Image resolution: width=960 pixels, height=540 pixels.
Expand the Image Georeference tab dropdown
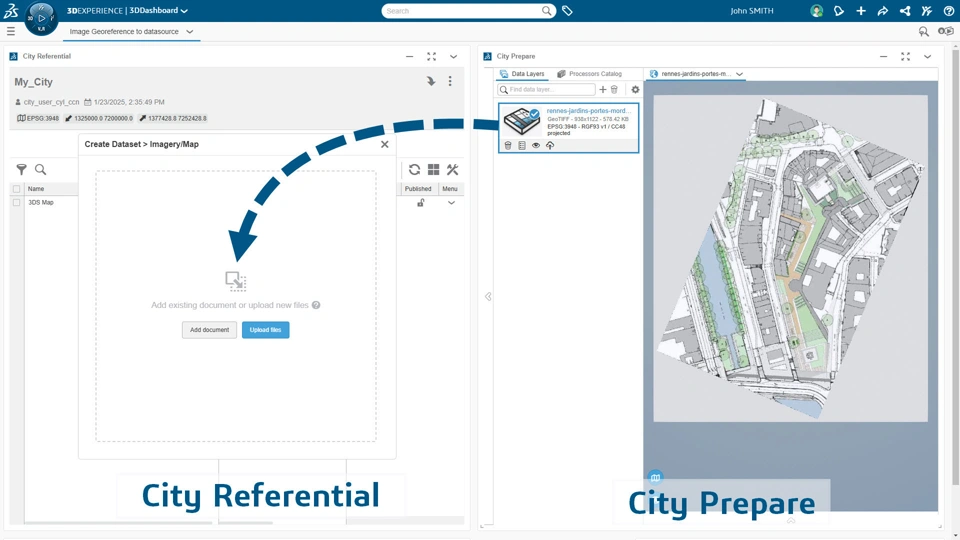189,32
